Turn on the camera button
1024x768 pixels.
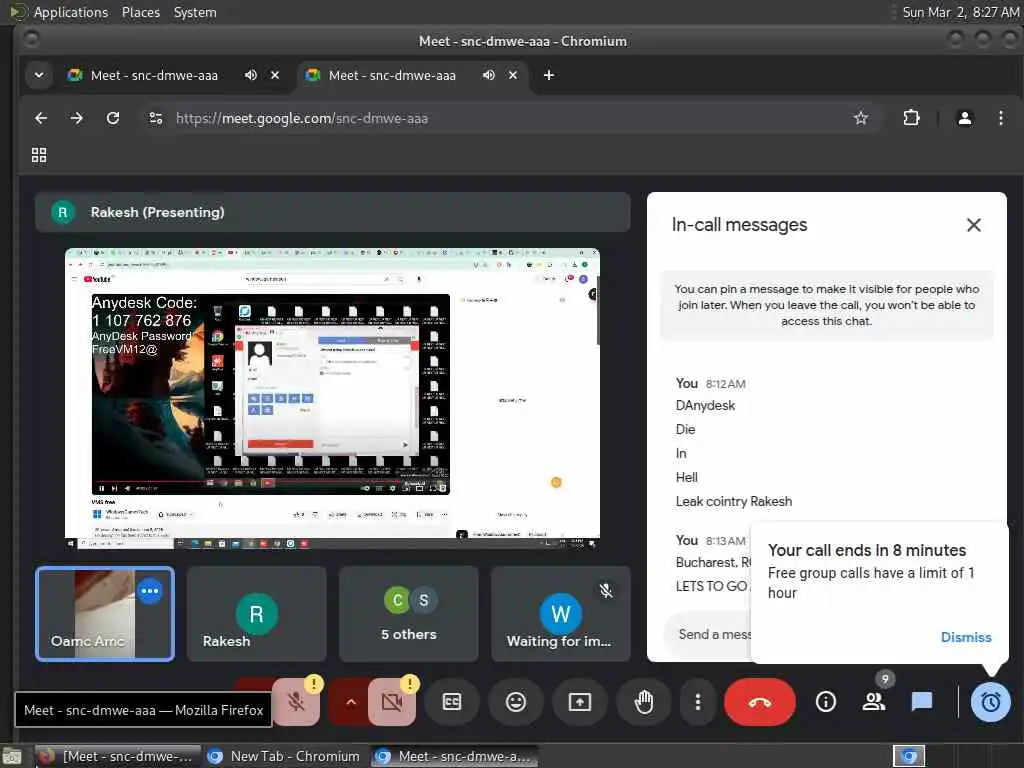392,702
